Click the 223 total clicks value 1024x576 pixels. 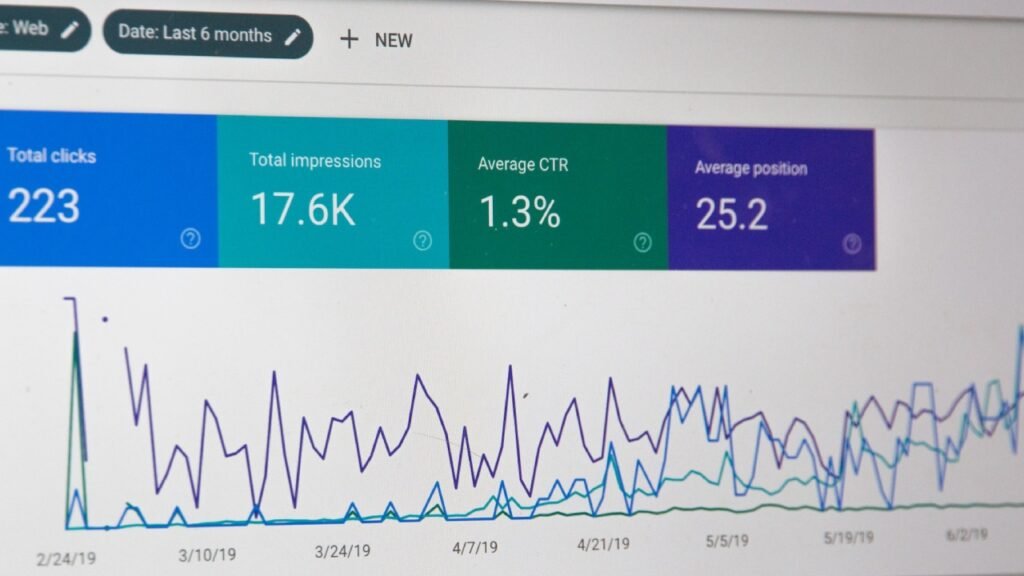pos(44,206)
